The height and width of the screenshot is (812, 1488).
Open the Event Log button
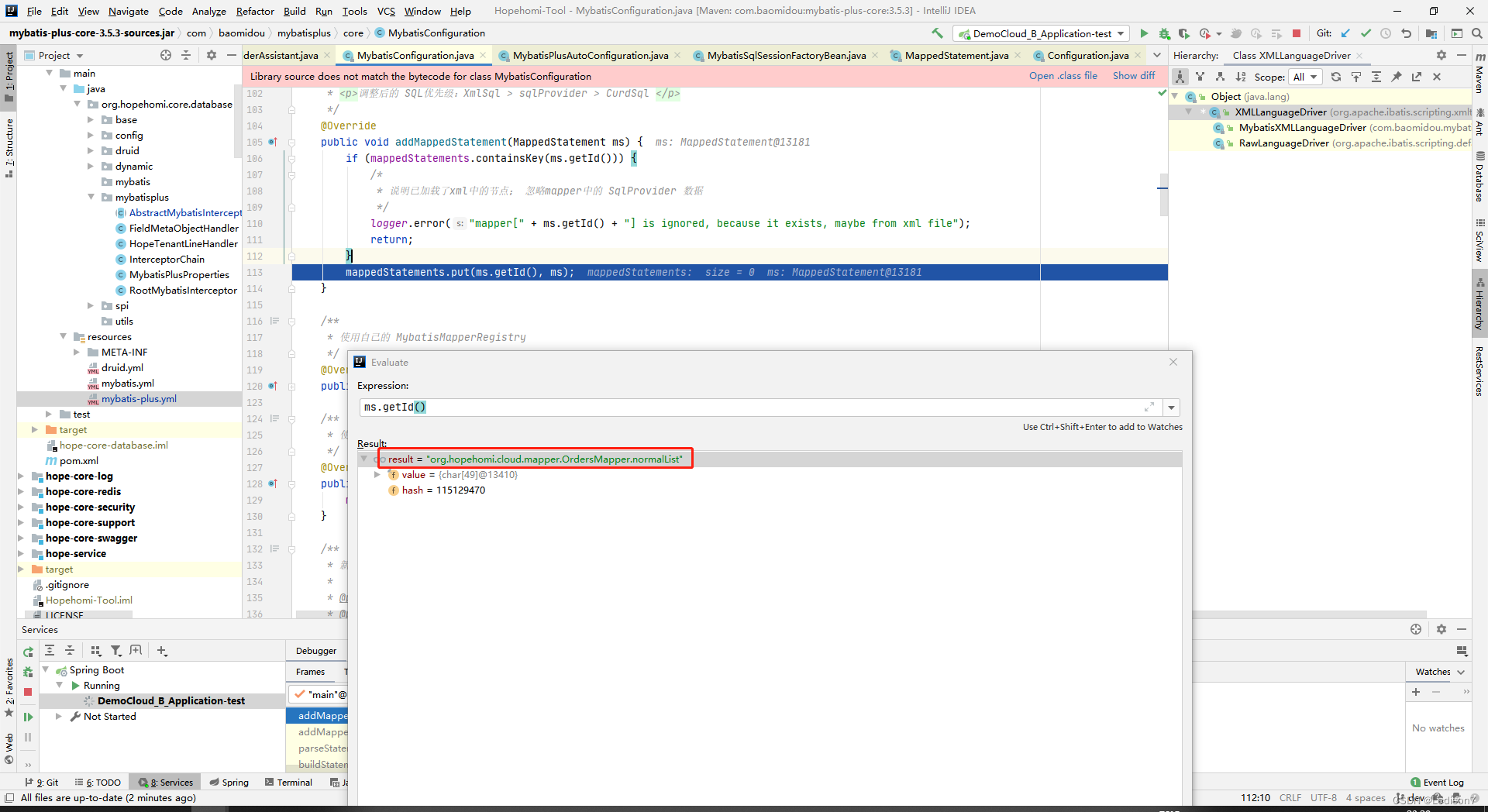point(1437,783)
